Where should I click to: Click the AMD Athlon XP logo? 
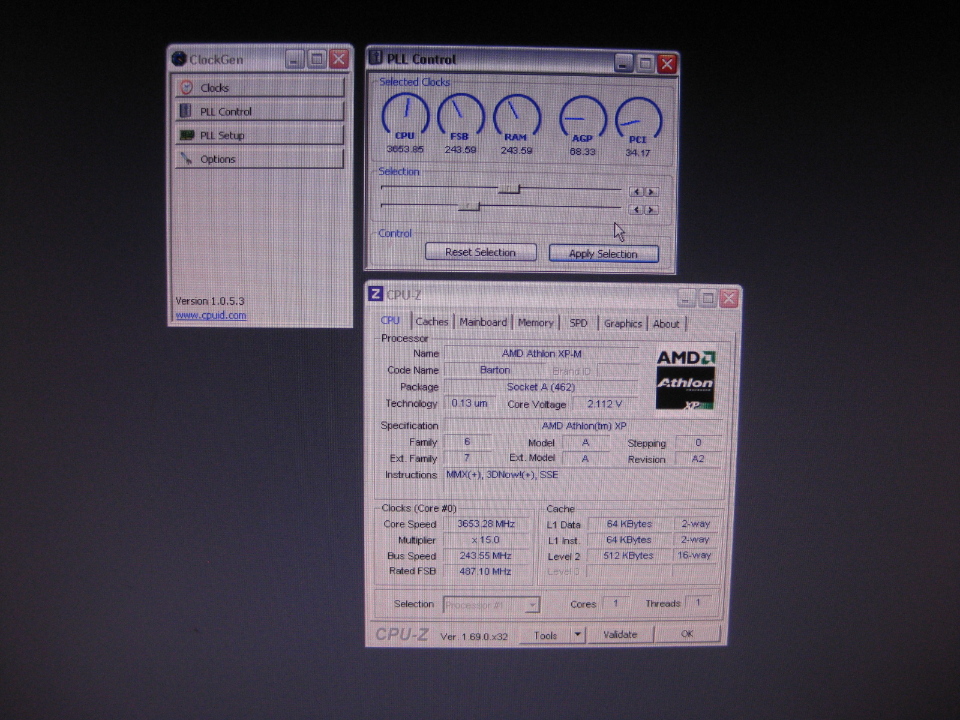pyautogui.click(x=685, y=380)
